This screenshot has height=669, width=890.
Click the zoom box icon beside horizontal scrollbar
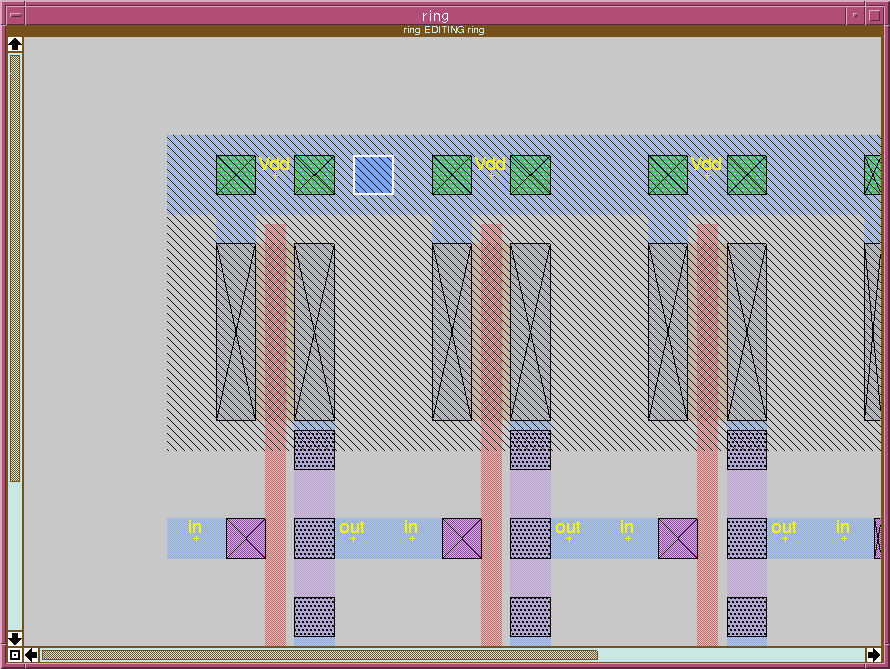(x=15, y=655)
